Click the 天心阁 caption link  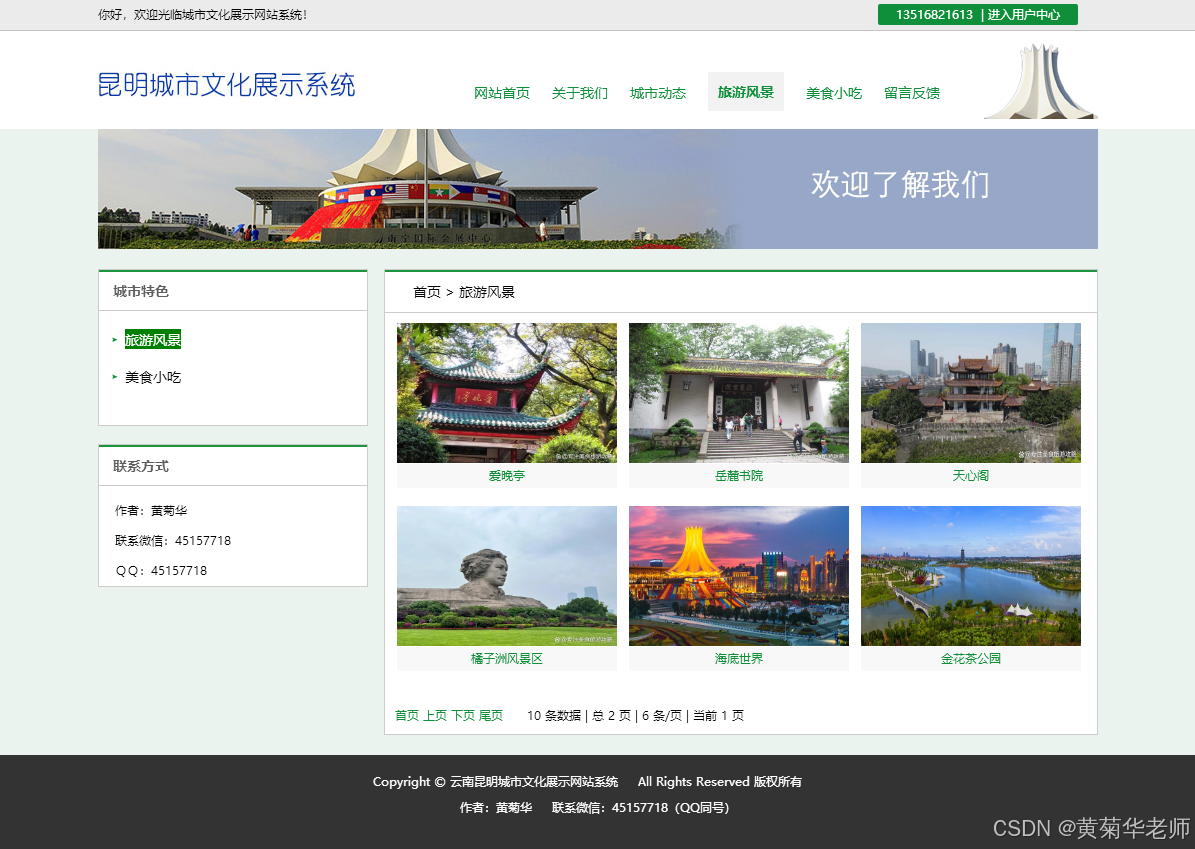click(x=971, y=476)
